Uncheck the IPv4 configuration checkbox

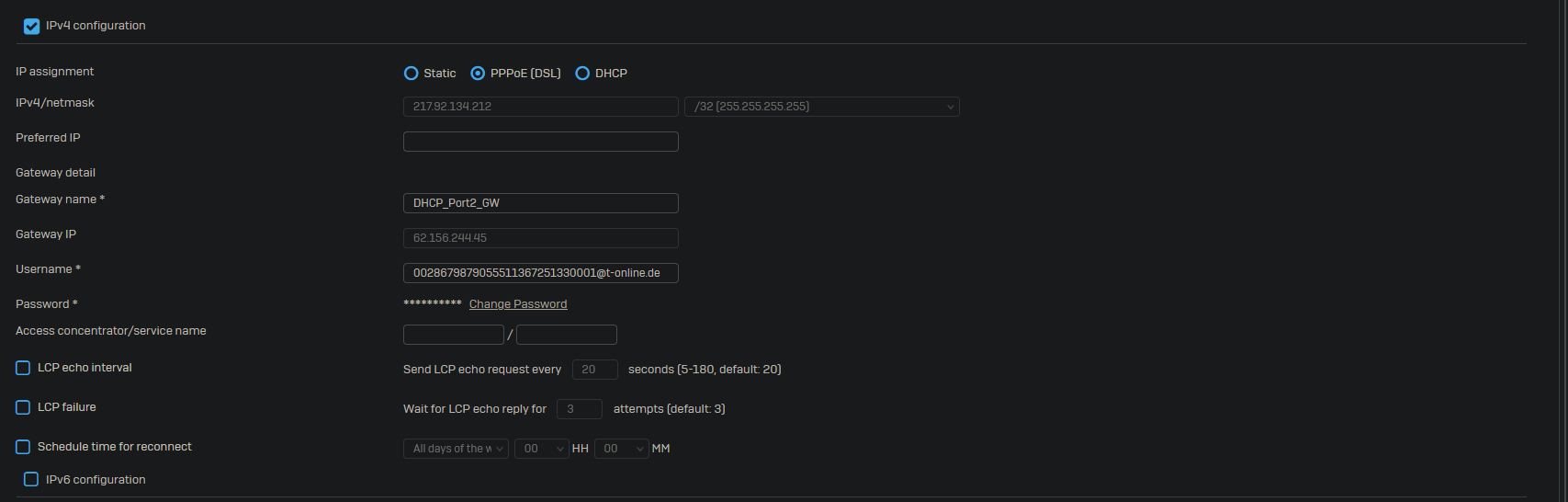click(x=31, y=26)
